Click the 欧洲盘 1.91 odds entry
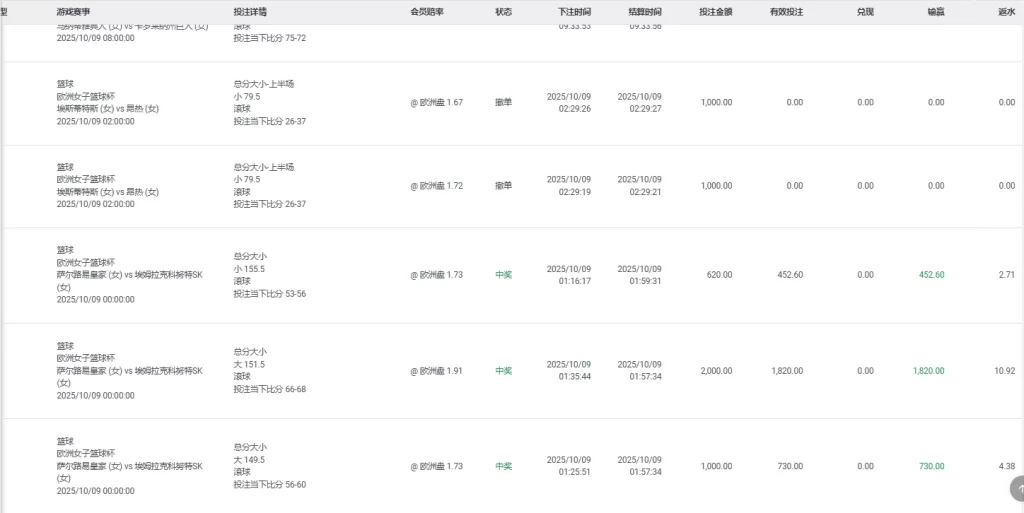 click(x=437, y=371)
